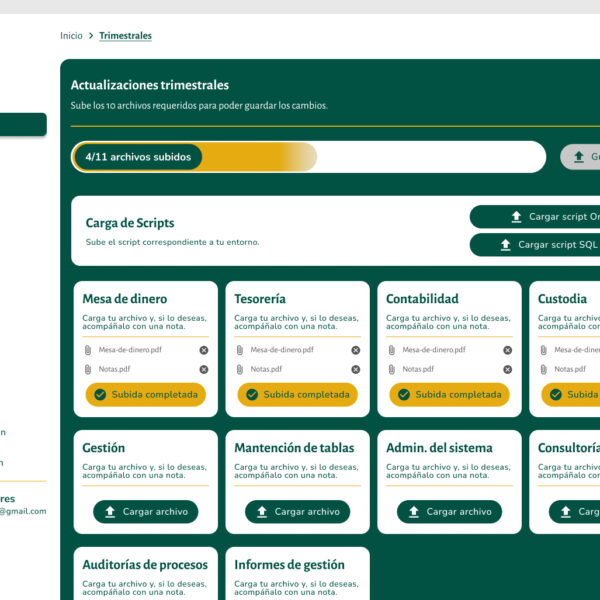Click paperclip icon beside Tesorería Mesa-de-dinero.pdf
This screenshot has height=600, width=600.
240,350
